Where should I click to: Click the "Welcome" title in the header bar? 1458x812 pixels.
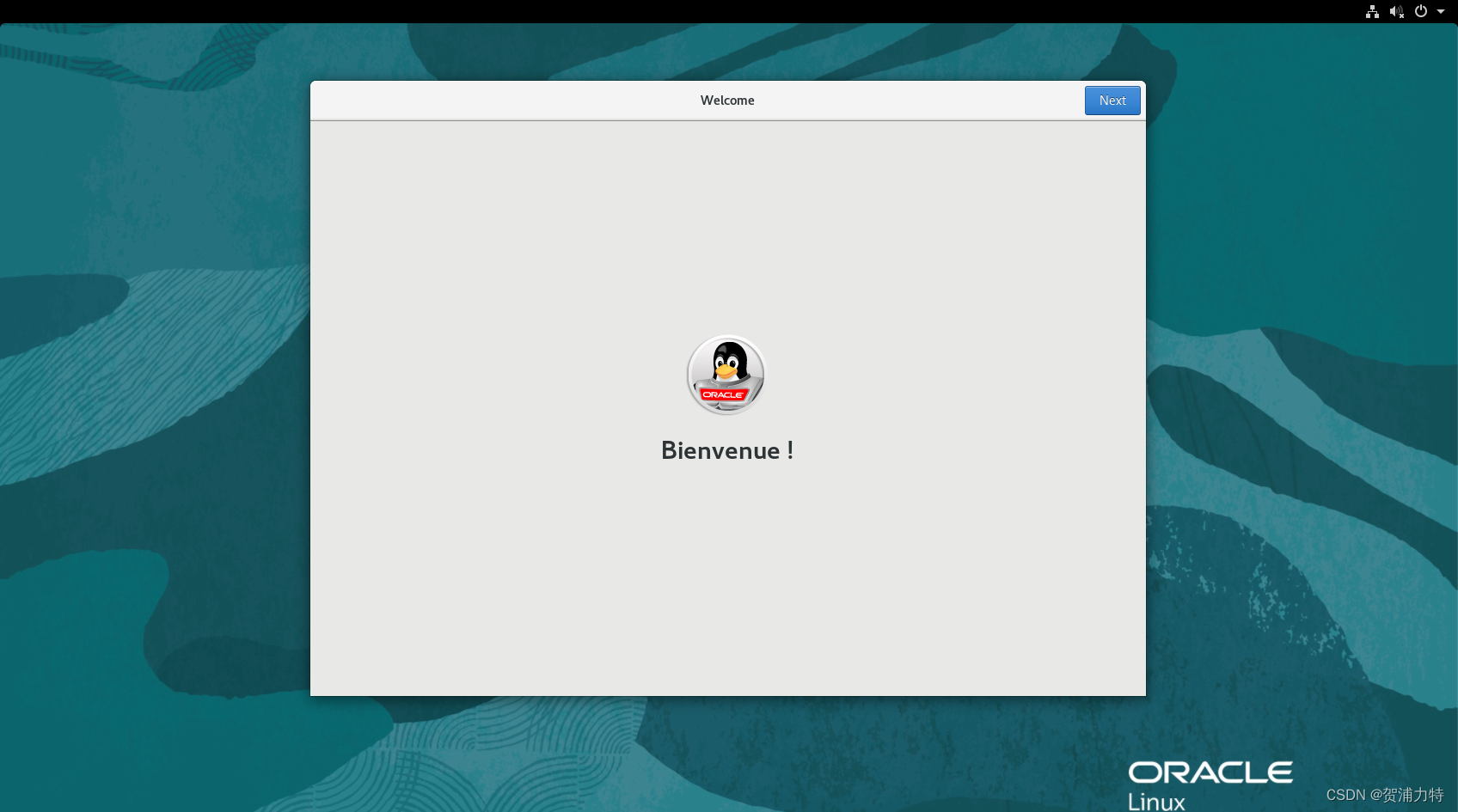(x=727, y=101)
